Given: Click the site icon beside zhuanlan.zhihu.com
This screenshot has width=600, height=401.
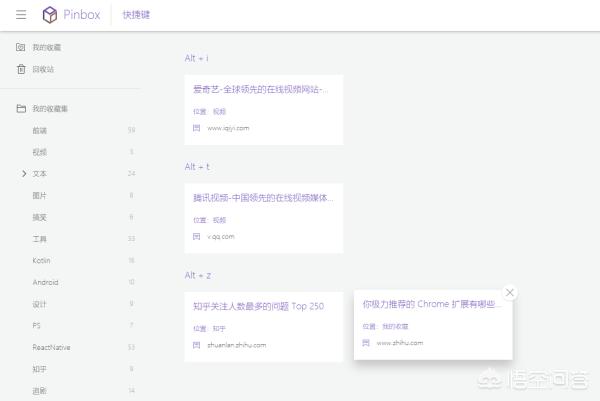Looking at the screenshot, I should click(197, 345).
